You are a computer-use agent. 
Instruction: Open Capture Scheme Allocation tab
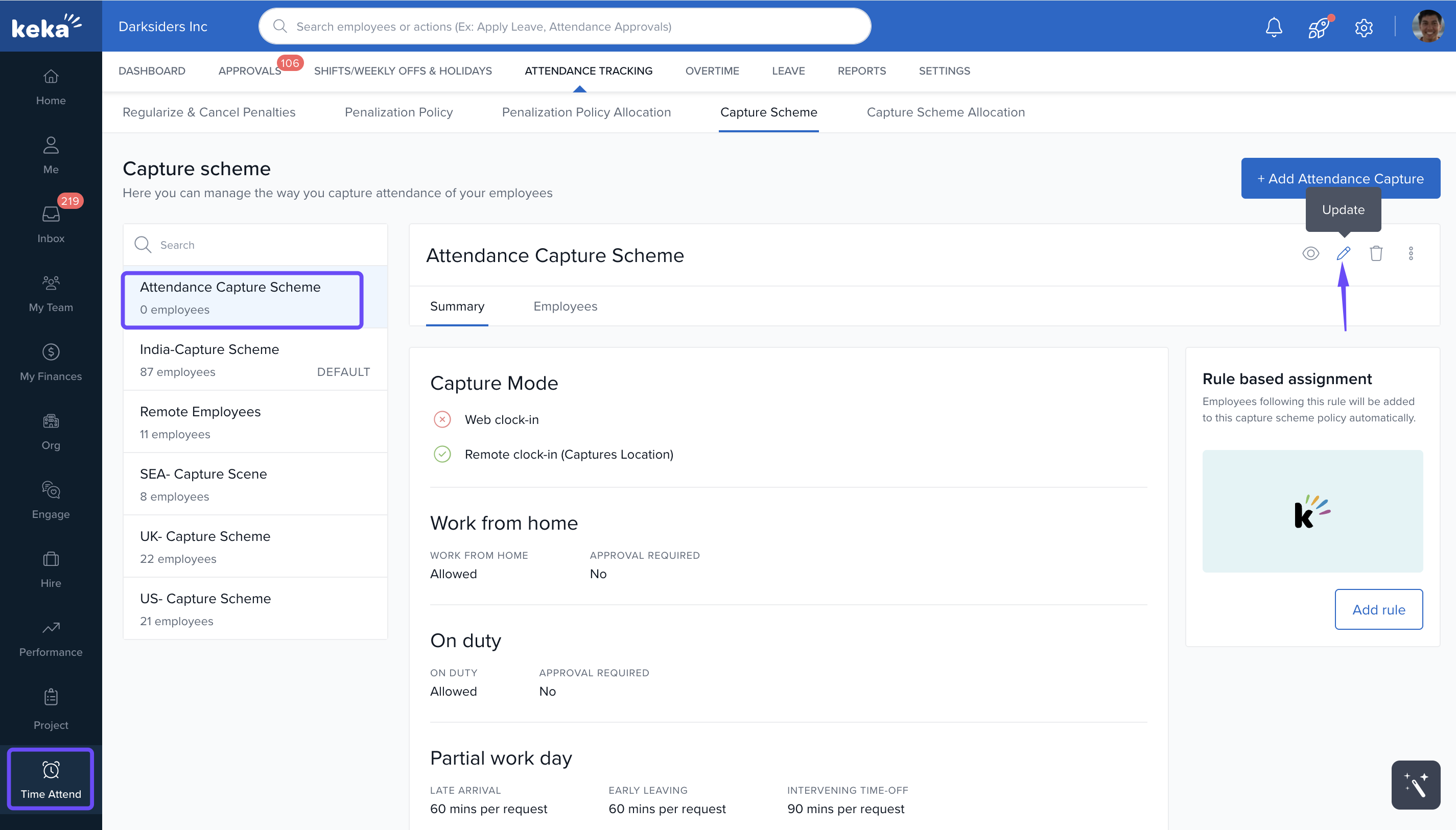tap(945, 112)
